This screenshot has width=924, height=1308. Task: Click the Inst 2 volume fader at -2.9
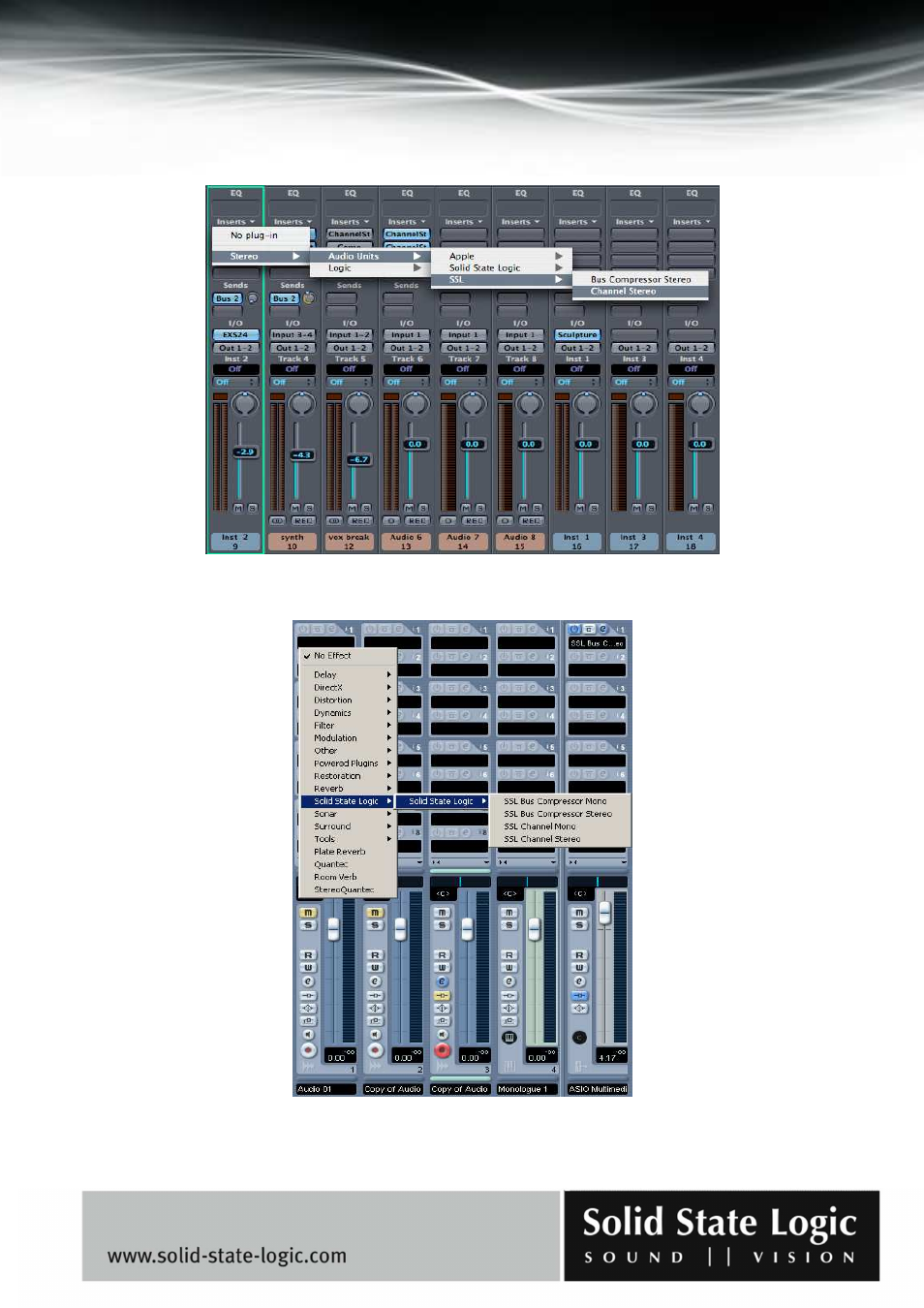point(245,452)
